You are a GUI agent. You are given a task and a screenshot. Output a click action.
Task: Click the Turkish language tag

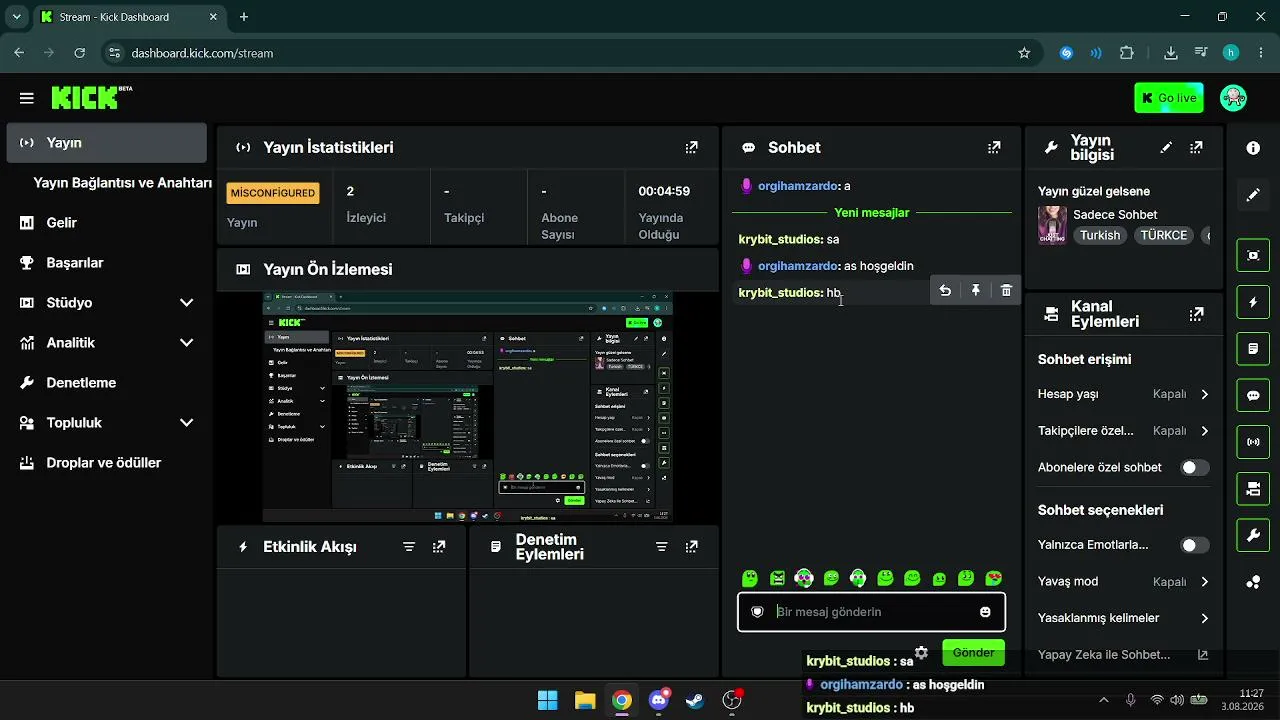tap(1100, 236)
